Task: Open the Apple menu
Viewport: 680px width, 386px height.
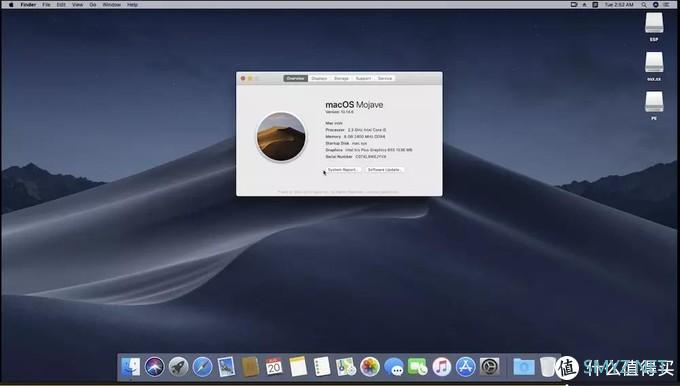Action: pos(10,5)
